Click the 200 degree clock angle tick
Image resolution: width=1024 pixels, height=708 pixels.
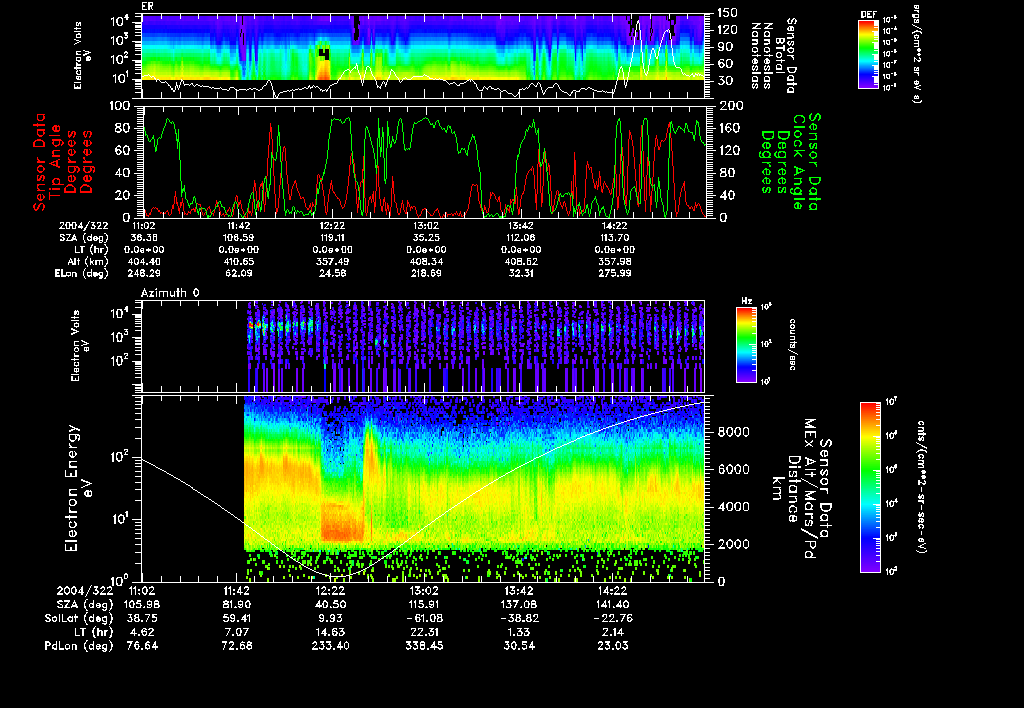coord(732,106)
